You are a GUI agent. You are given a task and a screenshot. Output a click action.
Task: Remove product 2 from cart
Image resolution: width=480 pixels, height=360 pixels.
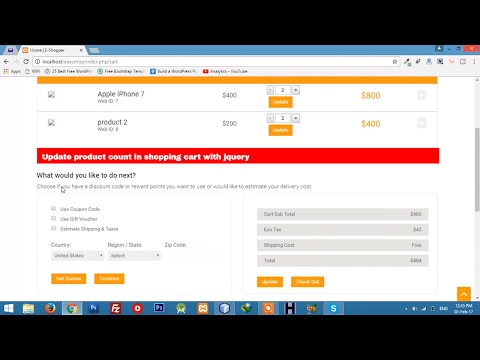[421, 123]
